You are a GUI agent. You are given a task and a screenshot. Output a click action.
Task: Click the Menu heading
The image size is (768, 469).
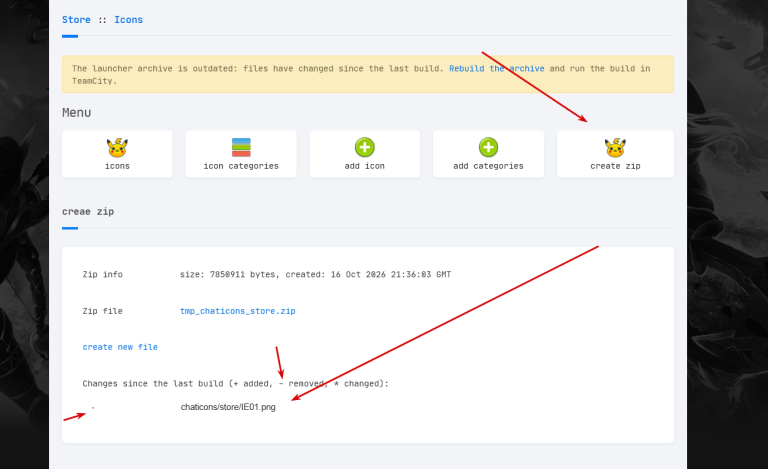click(x=76, y=113)
